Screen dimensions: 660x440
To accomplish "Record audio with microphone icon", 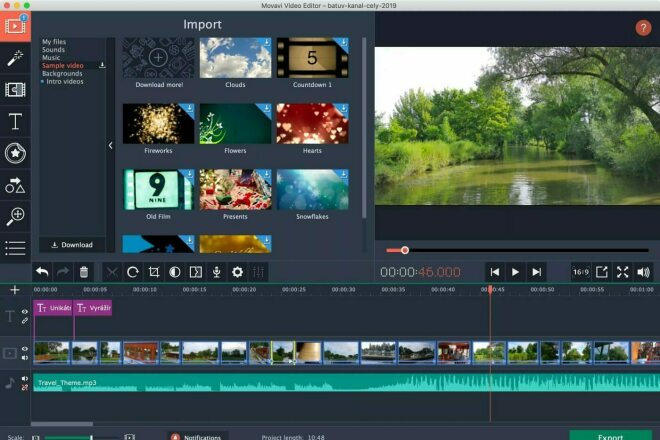I will pyautogui.click(x=217, y=272).
